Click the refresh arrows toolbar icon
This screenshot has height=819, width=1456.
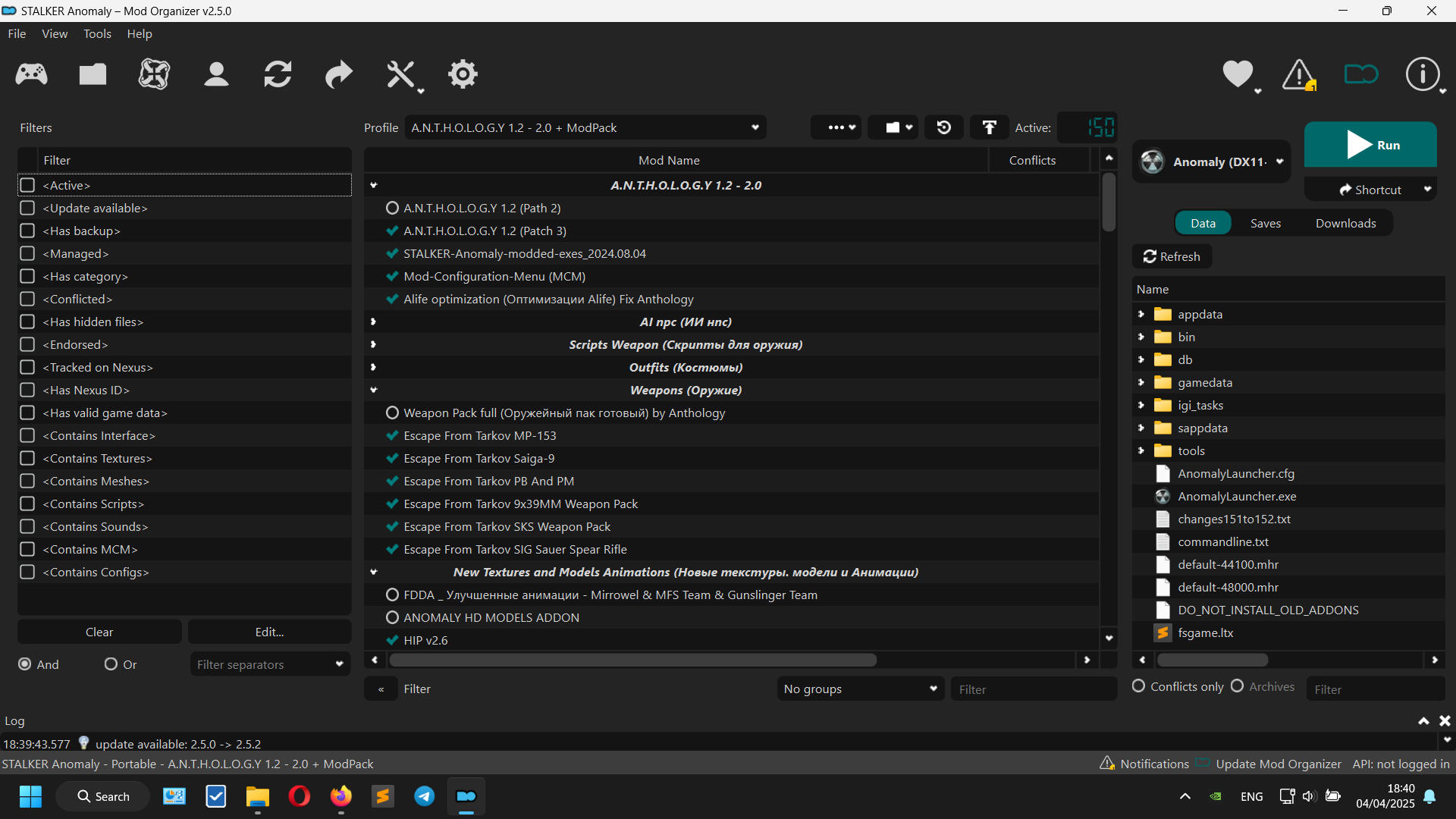(278, 74)
